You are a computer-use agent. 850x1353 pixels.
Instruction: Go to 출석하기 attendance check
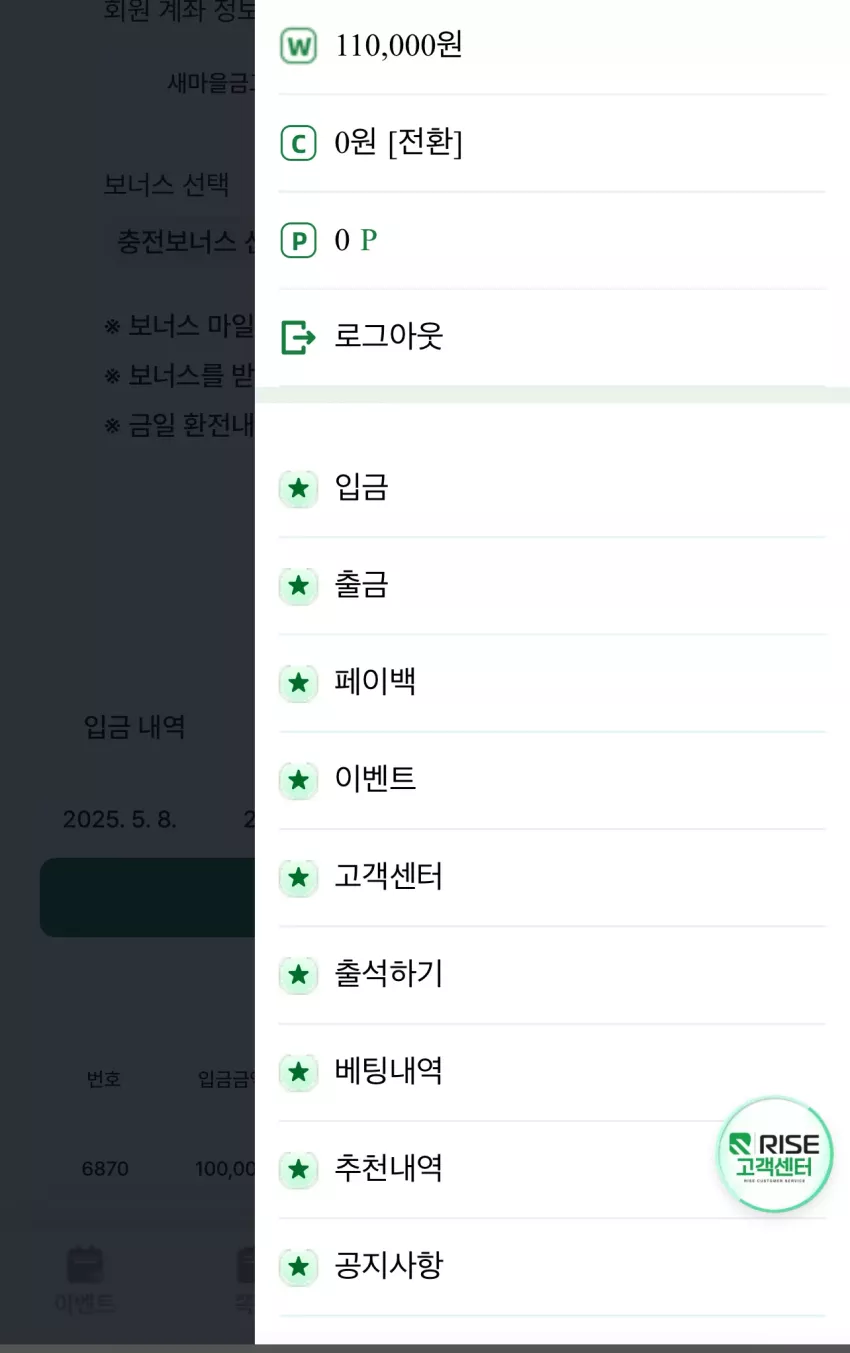coord(552,975)
